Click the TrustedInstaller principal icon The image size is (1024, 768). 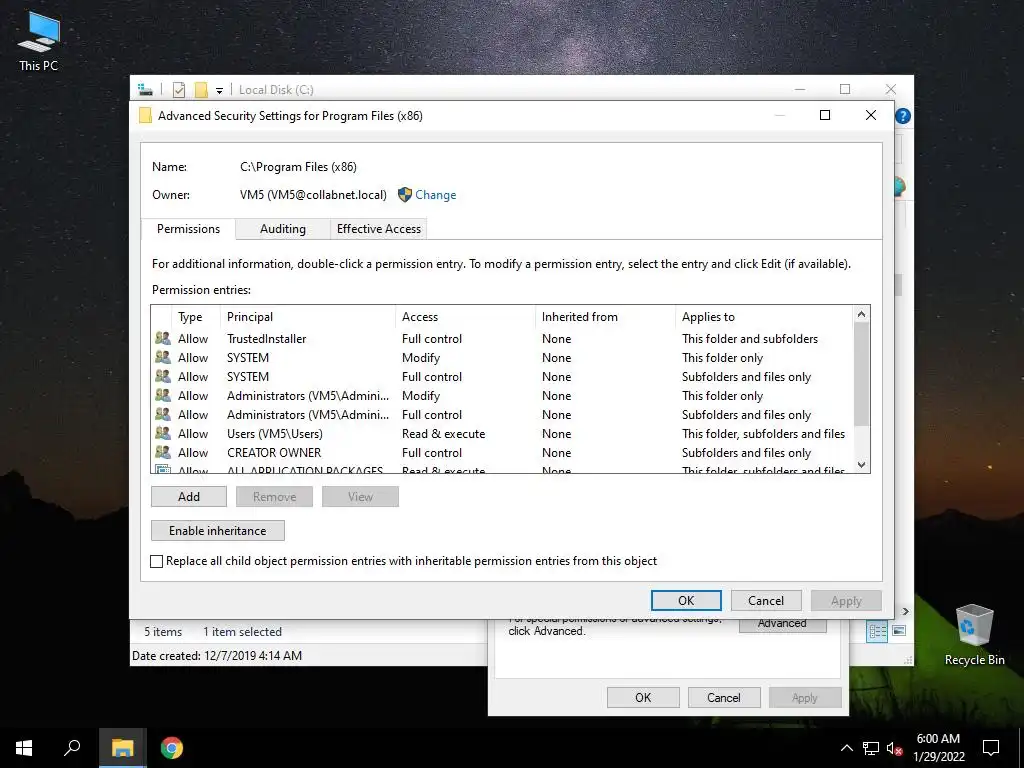(x=163, y=338)
